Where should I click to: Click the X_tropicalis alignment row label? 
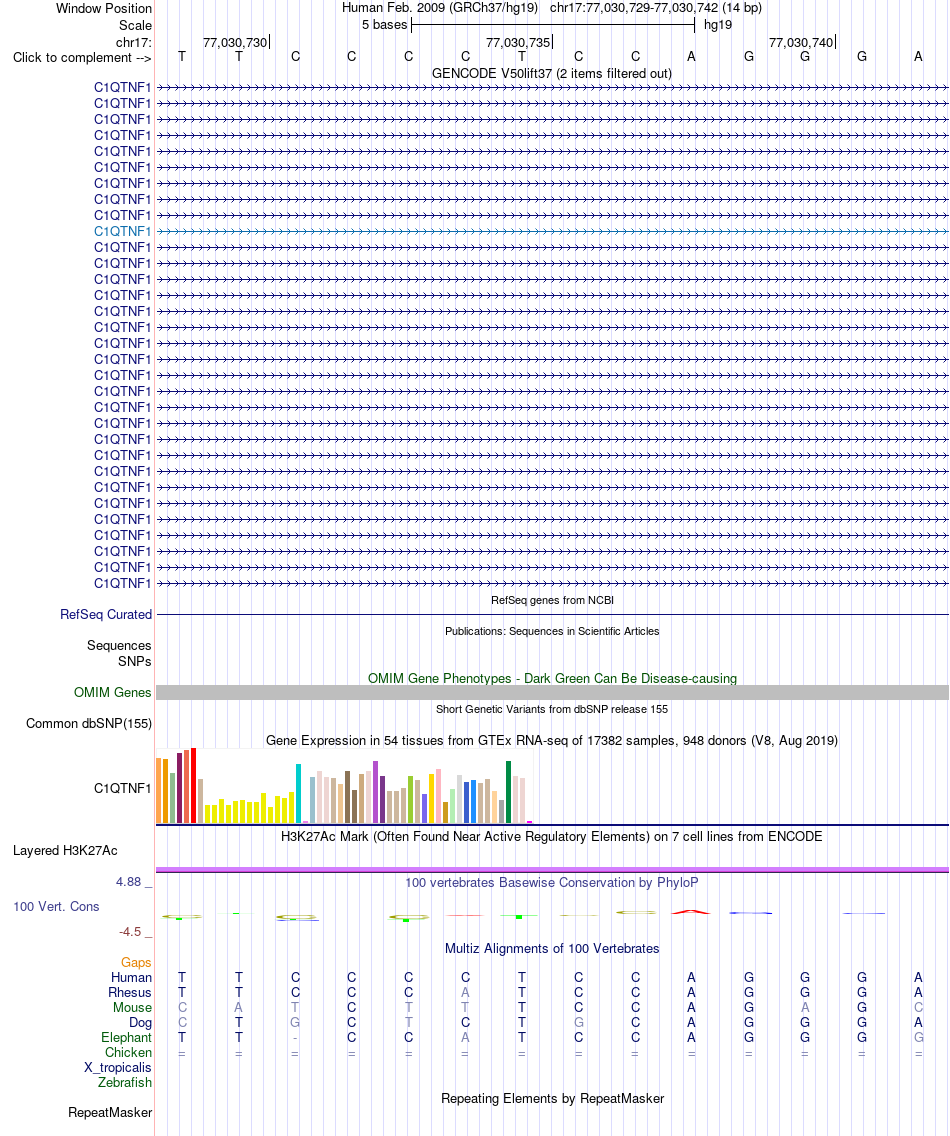click(117, 1068)
